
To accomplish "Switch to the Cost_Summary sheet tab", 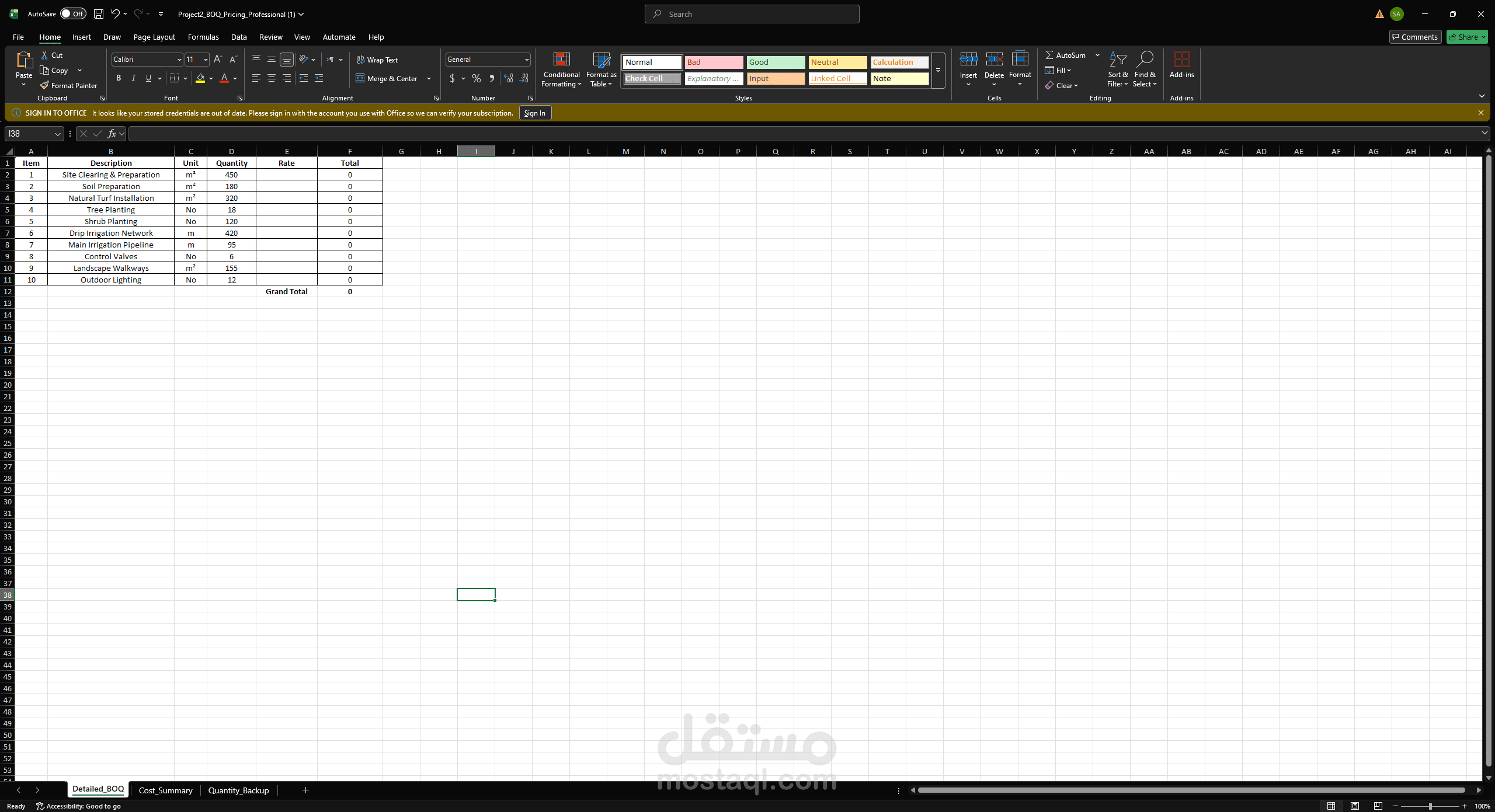I will 165,790.
